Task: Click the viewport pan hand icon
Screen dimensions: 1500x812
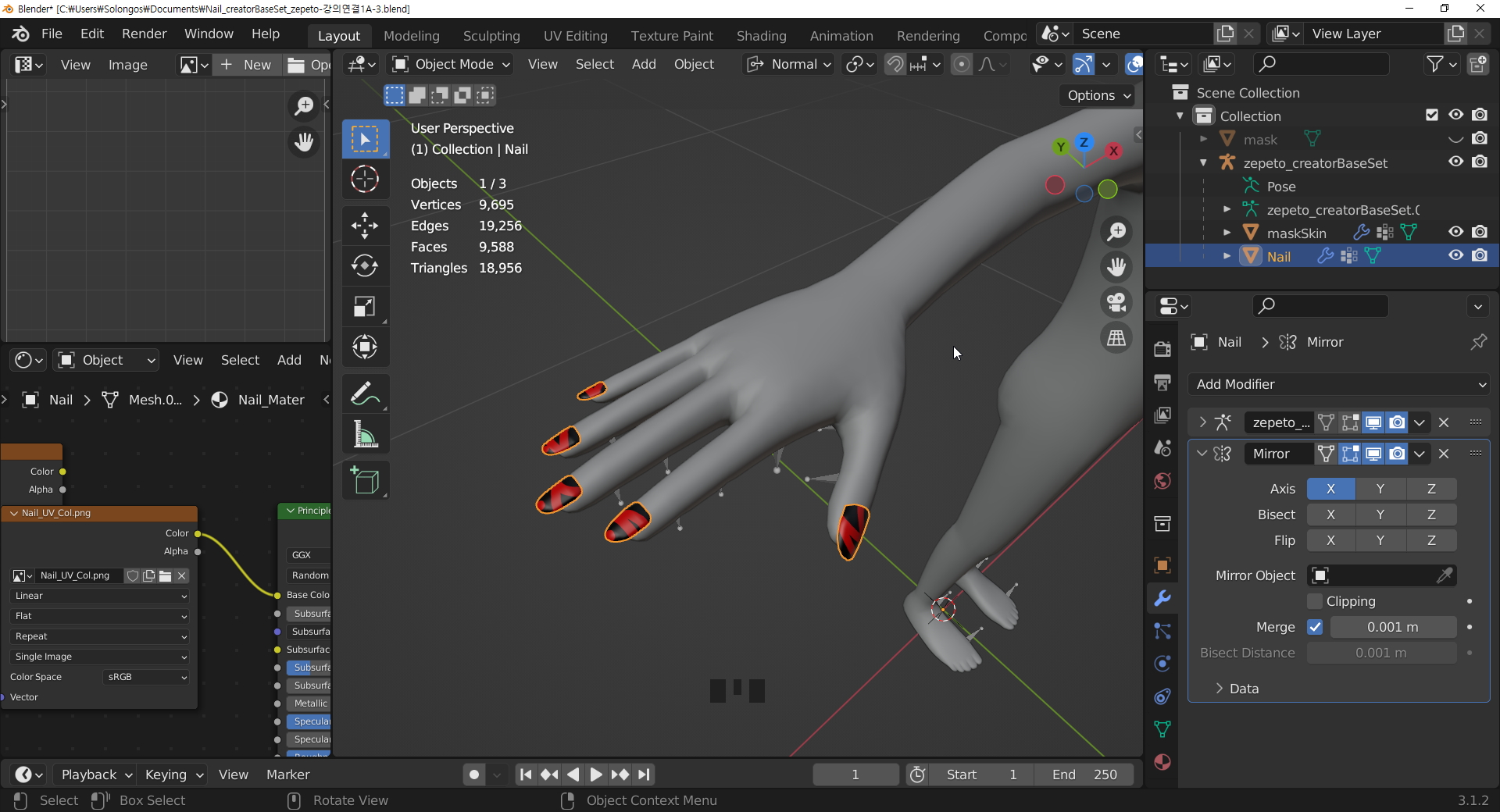Action: [1116, 267]
